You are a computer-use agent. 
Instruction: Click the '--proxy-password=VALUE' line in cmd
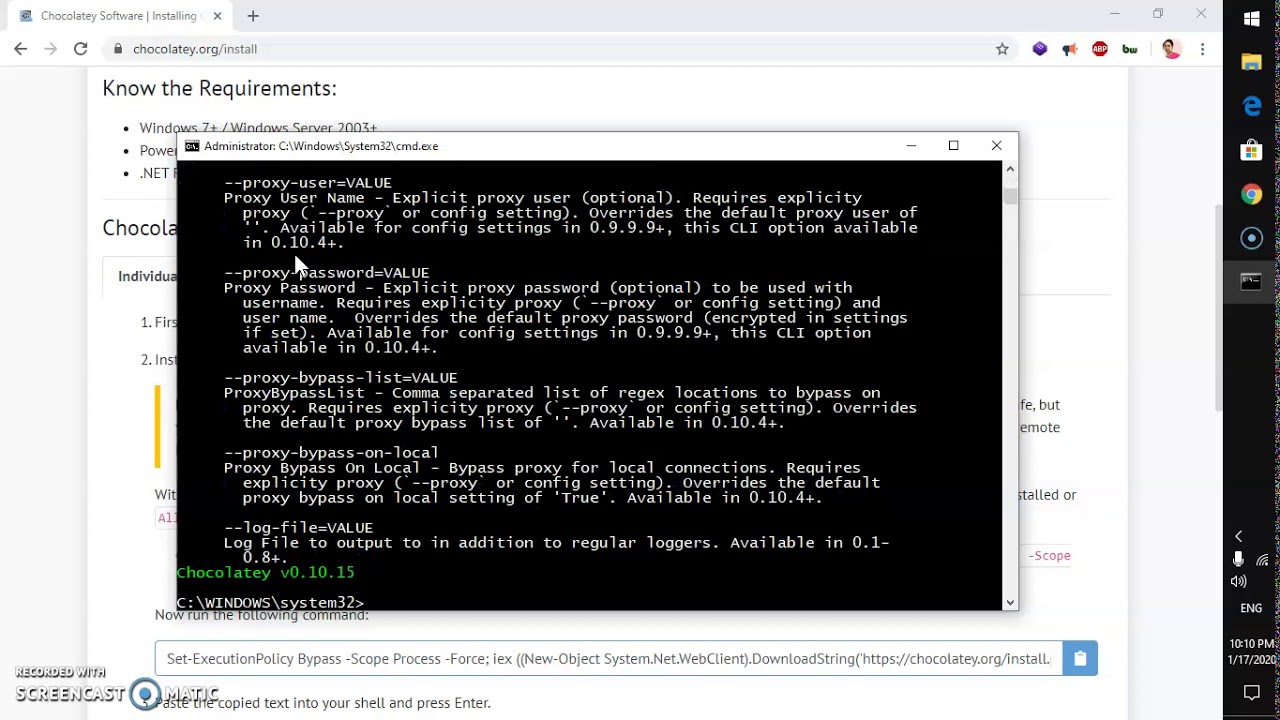326,273
